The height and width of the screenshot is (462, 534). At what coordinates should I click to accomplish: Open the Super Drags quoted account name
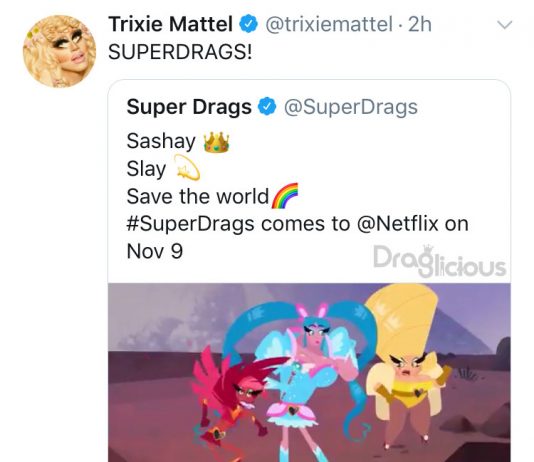189,107
